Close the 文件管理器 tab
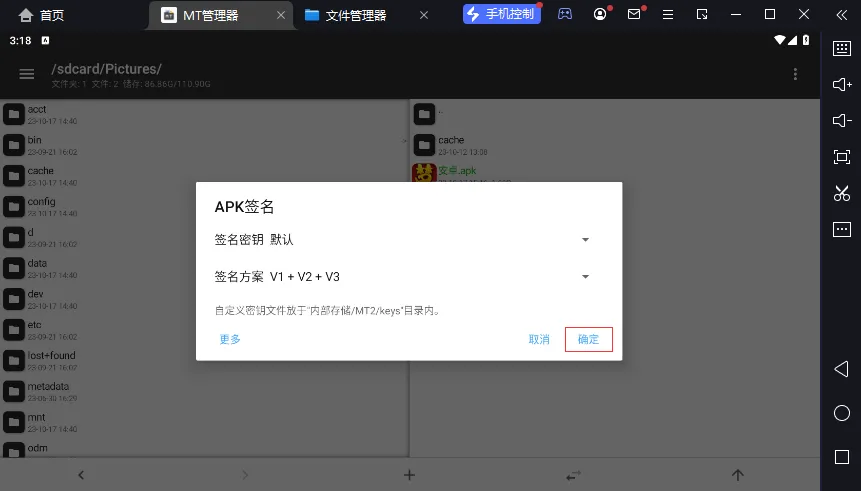 pyautogui.click(x=424, y=15)
